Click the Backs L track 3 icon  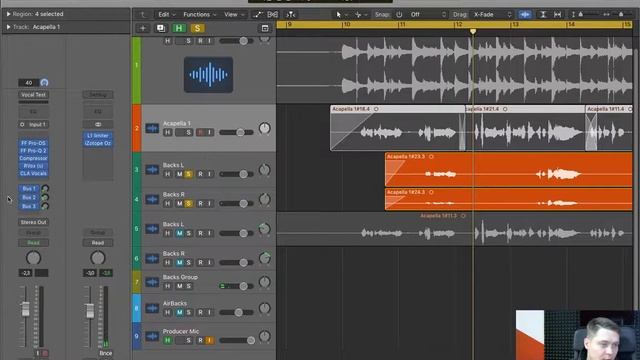tap(152, 170)
